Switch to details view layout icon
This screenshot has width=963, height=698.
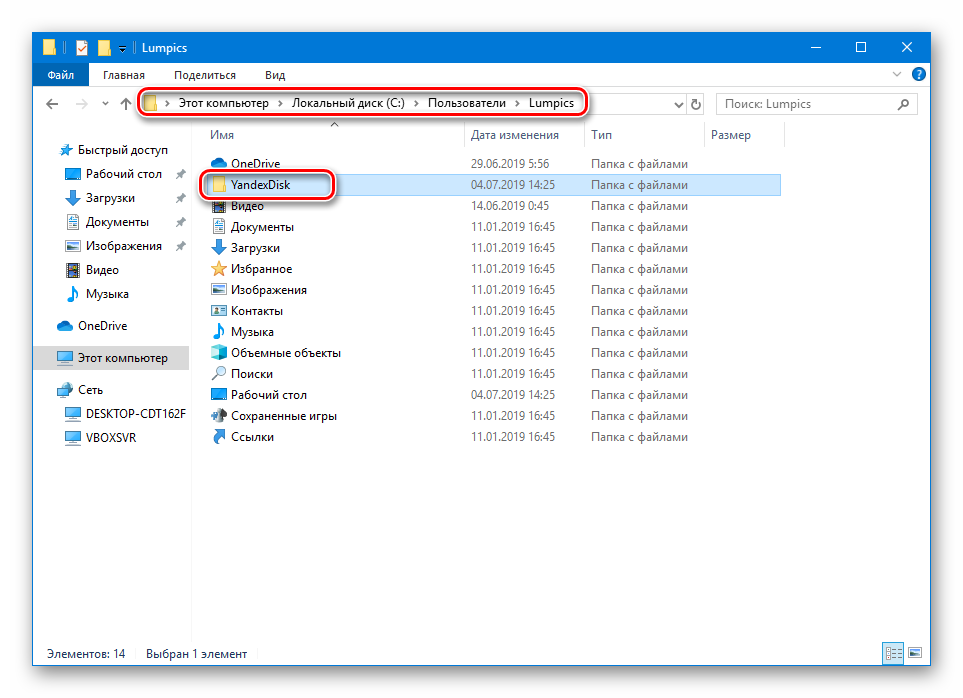click(891, 653)
